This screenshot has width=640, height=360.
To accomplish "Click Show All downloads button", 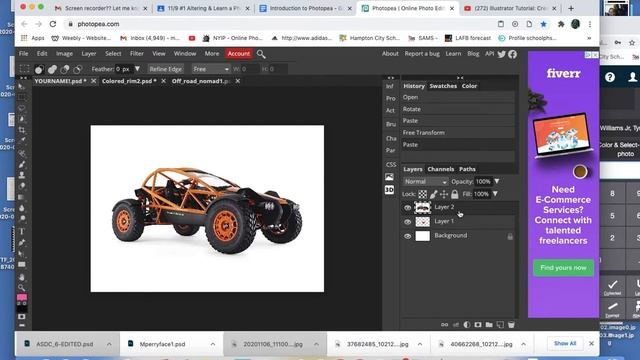I will [x=565, y=343].
